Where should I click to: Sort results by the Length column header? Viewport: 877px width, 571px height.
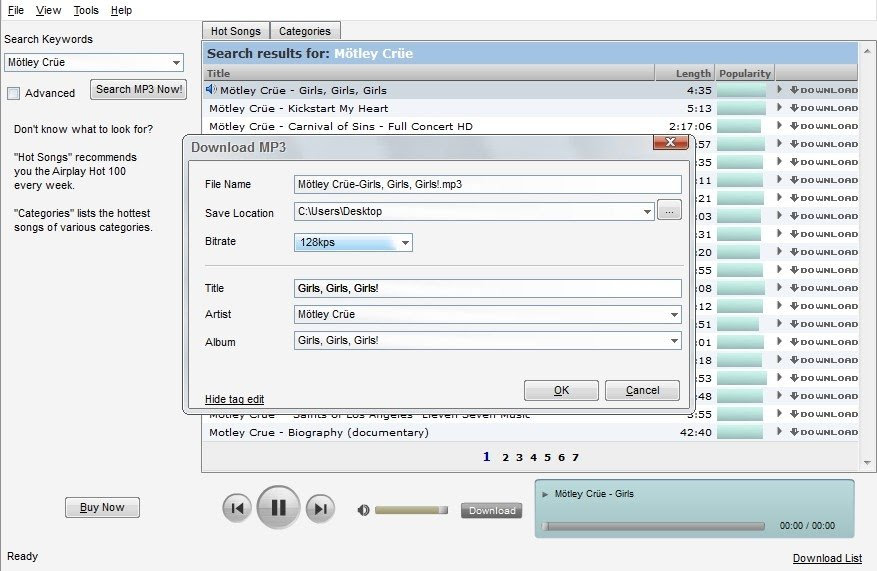(685, 73)
